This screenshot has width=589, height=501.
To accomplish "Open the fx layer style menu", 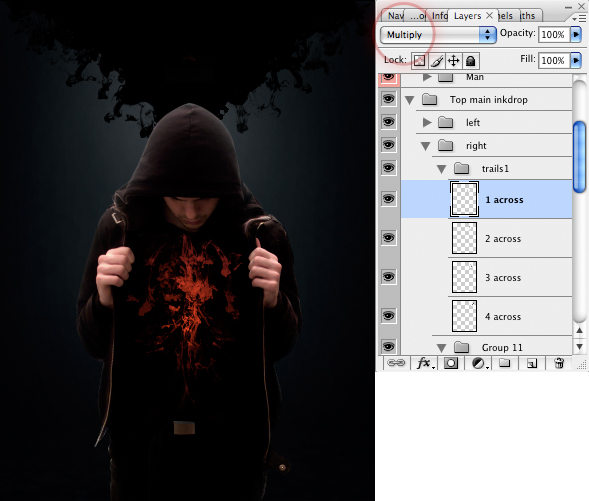I will point(424,363).
